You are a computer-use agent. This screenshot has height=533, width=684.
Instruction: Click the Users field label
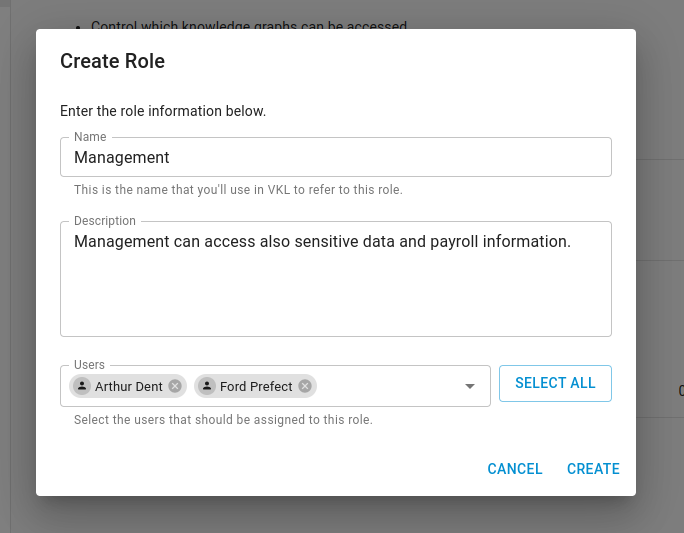pyautogui.click(x=89, y=365)
